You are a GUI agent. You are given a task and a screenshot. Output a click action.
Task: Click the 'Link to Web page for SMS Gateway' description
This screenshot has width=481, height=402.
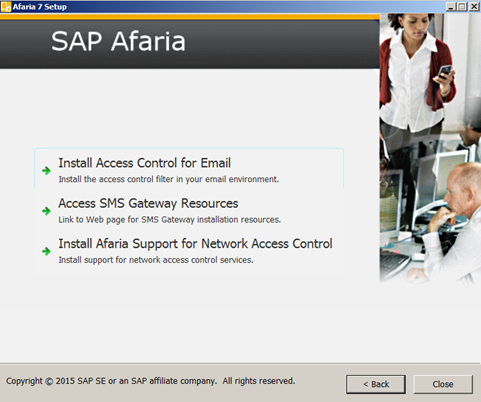tap(170, 220)
